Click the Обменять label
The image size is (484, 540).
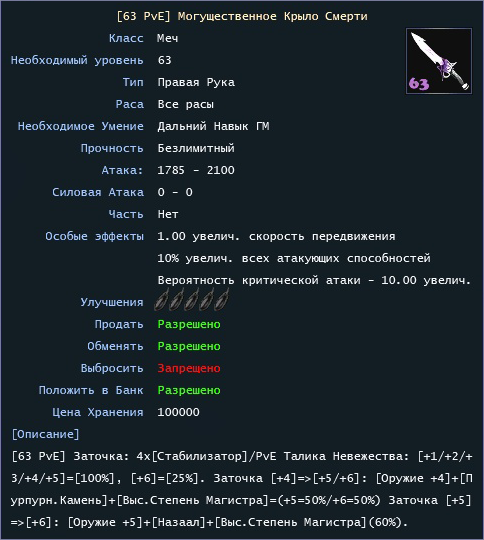pyautogui.click(x=115, y=346)
